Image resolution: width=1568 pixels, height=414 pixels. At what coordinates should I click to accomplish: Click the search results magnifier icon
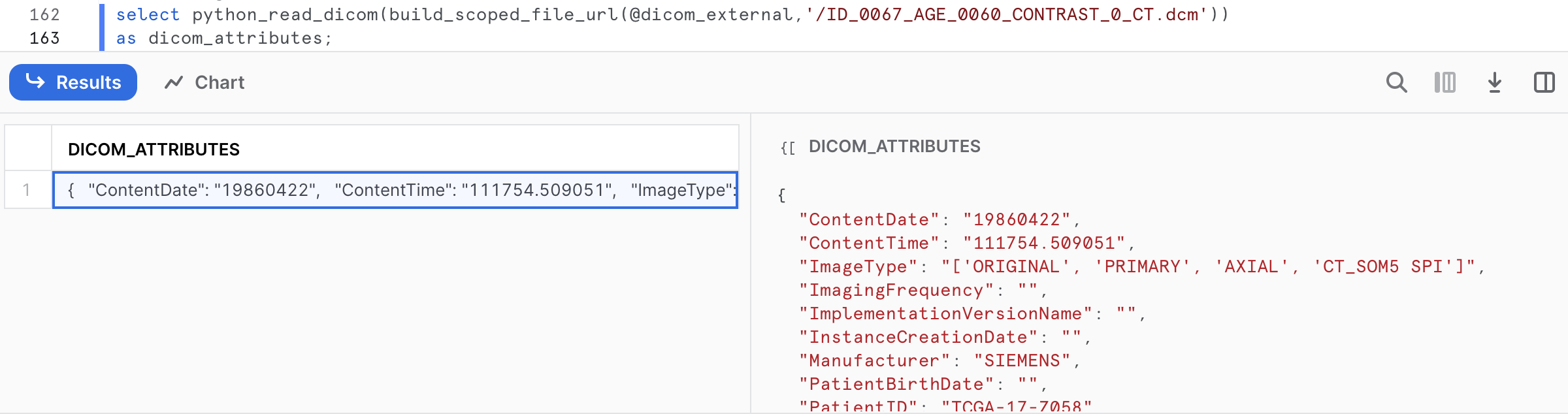pos(1396,82)
